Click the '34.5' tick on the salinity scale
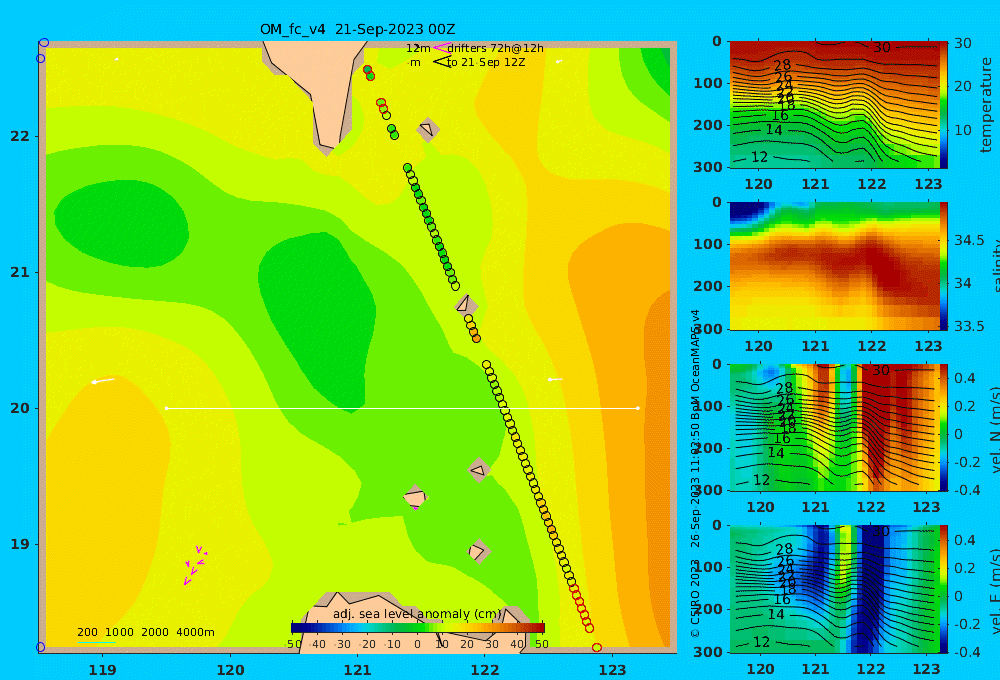The height and width of the screenshot is (680, 1000). tap(969, 240)
